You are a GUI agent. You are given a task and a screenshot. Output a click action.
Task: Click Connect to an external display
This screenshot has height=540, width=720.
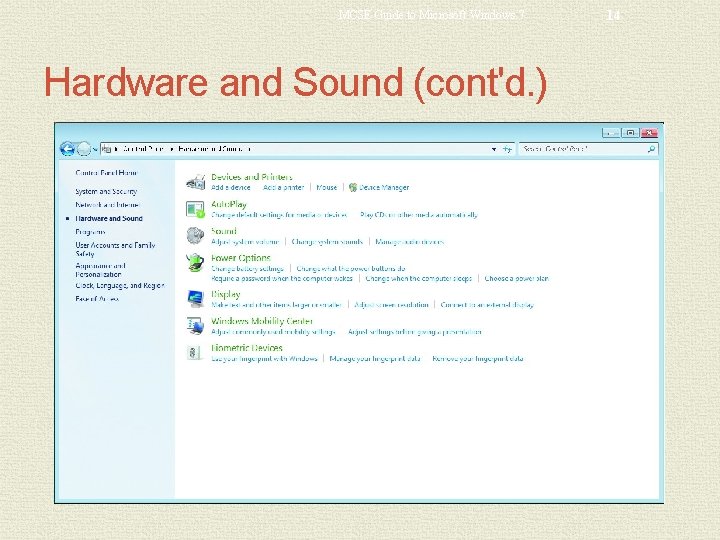(487, 304)
